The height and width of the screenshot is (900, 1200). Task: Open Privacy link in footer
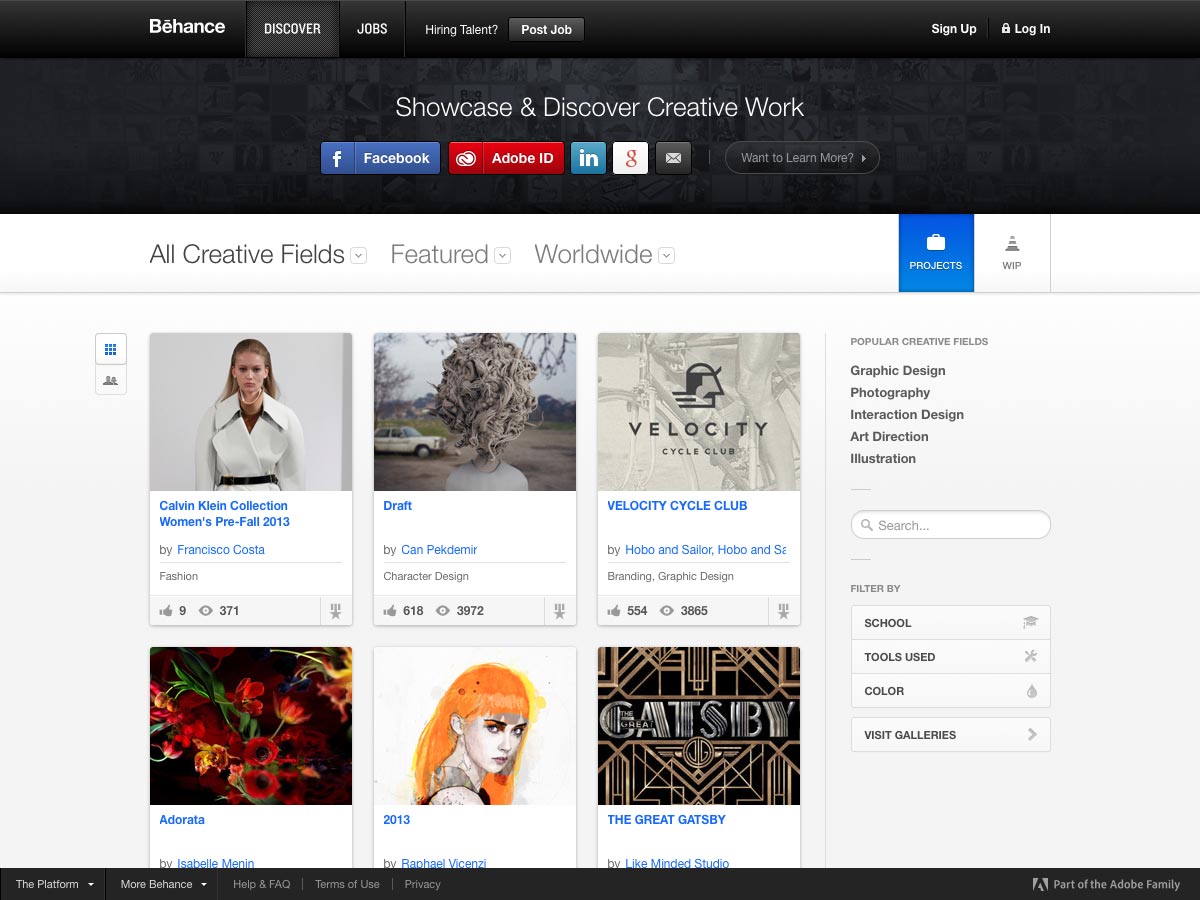422,884
